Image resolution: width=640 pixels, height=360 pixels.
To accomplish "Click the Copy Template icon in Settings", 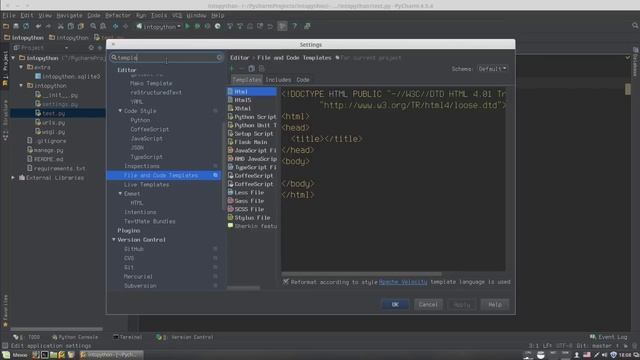I will coord(251,69).
